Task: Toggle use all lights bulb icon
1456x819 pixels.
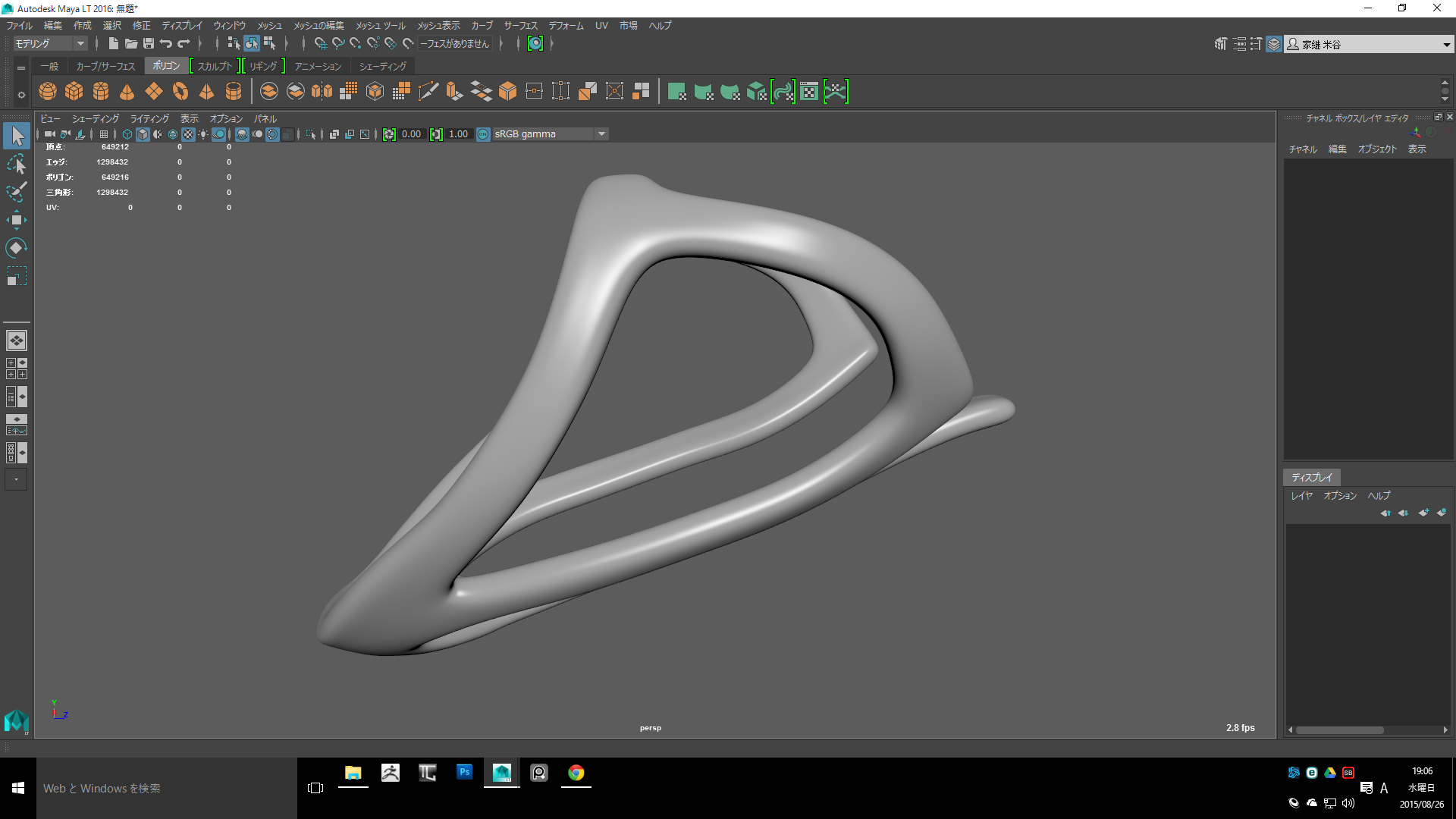Action: pos(203,134)
